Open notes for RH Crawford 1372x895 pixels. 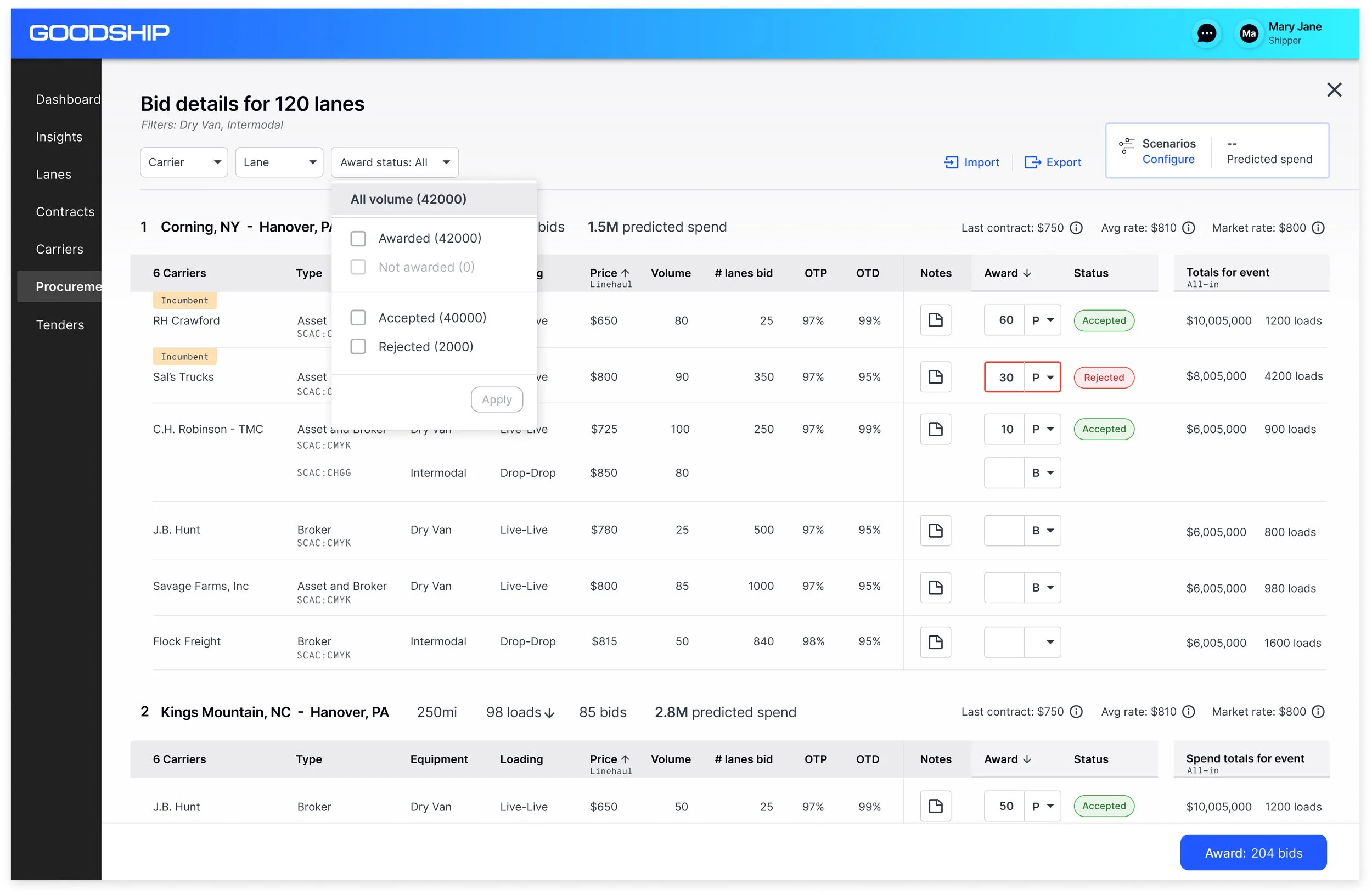(x=935, y=320)
